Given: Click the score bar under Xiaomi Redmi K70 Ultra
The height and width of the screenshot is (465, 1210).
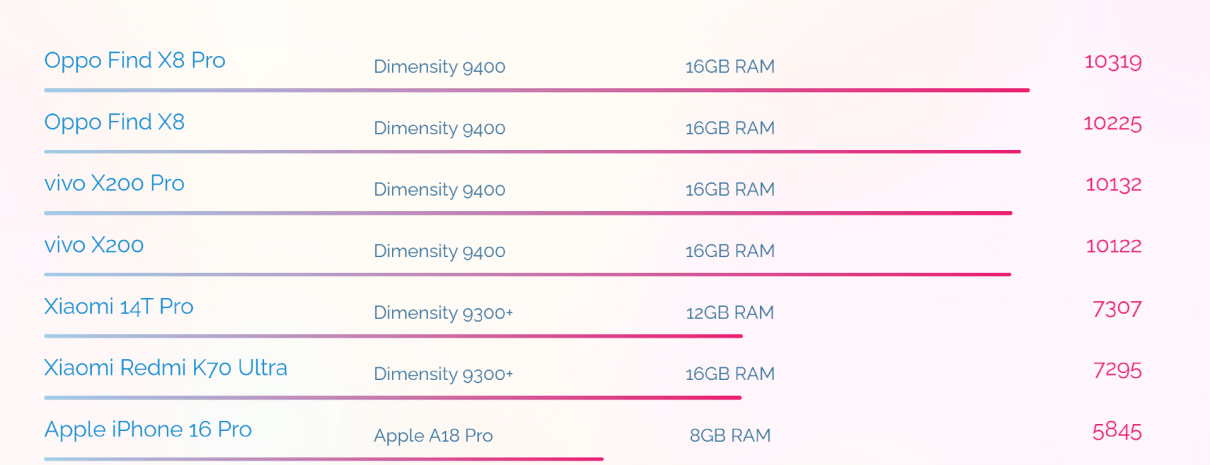Looking at the screenshot, I should tap(392, 397).
